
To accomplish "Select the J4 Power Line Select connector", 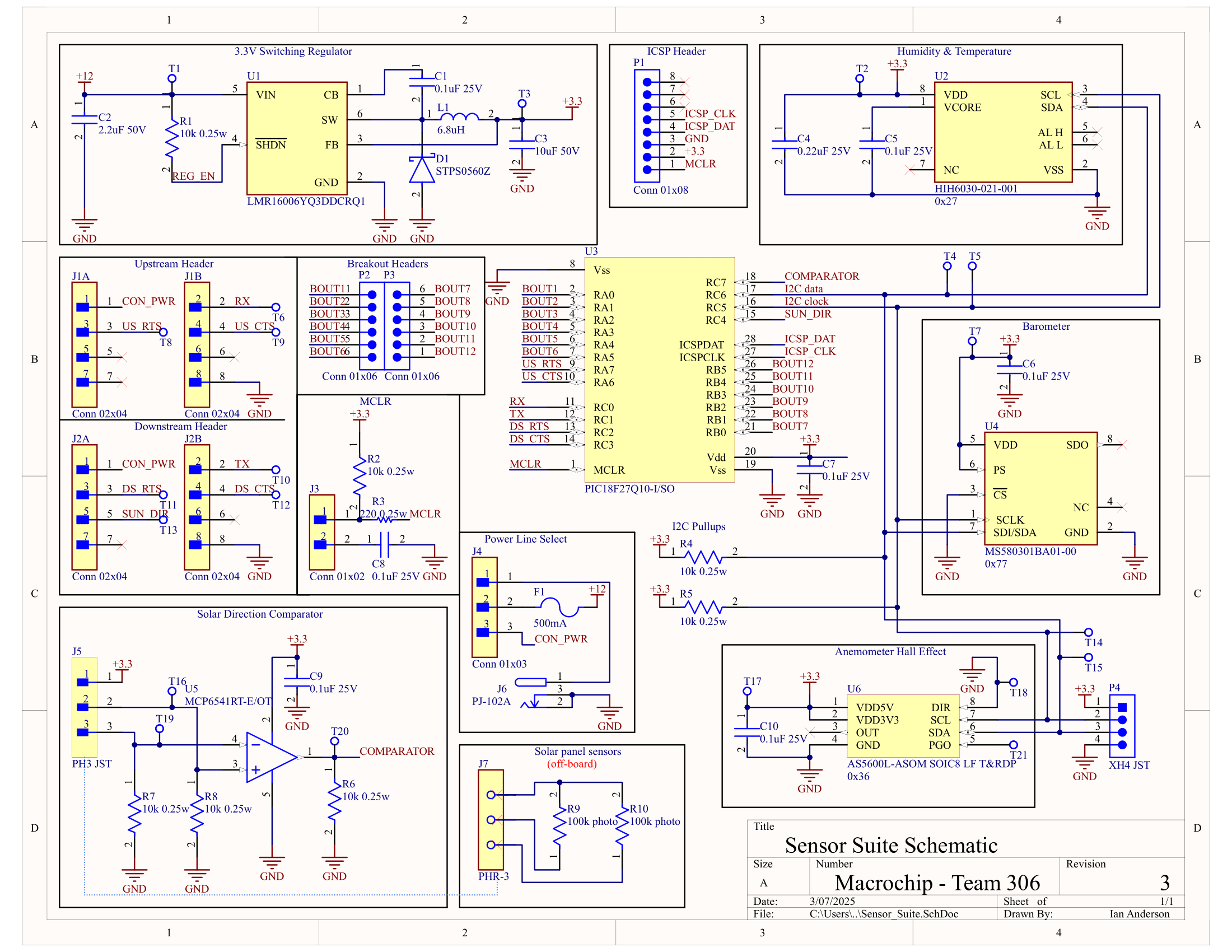I will tap(484, 607).
